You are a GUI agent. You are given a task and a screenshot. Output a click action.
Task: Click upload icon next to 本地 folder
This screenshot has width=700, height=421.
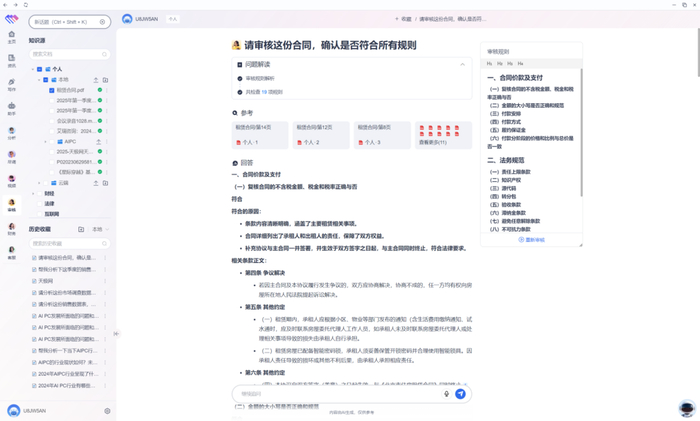click(x=96, y=80)
